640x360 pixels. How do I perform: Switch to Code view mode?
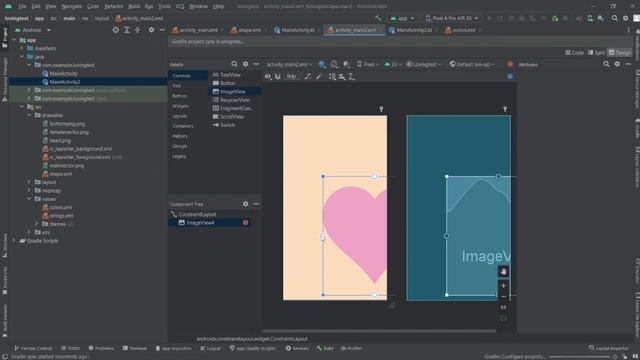[x=574, y=52]
